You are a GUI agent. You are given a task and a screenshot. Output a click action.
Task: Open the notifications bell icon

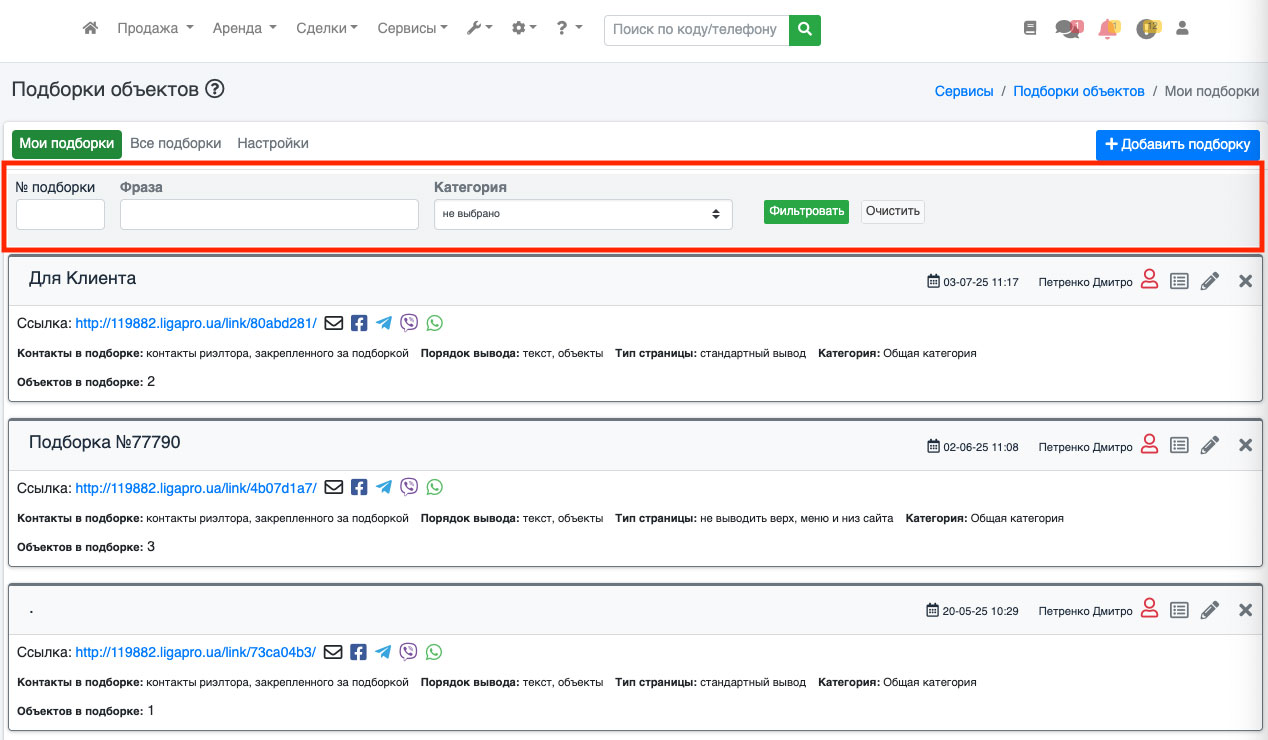(x=1107, y=29)
